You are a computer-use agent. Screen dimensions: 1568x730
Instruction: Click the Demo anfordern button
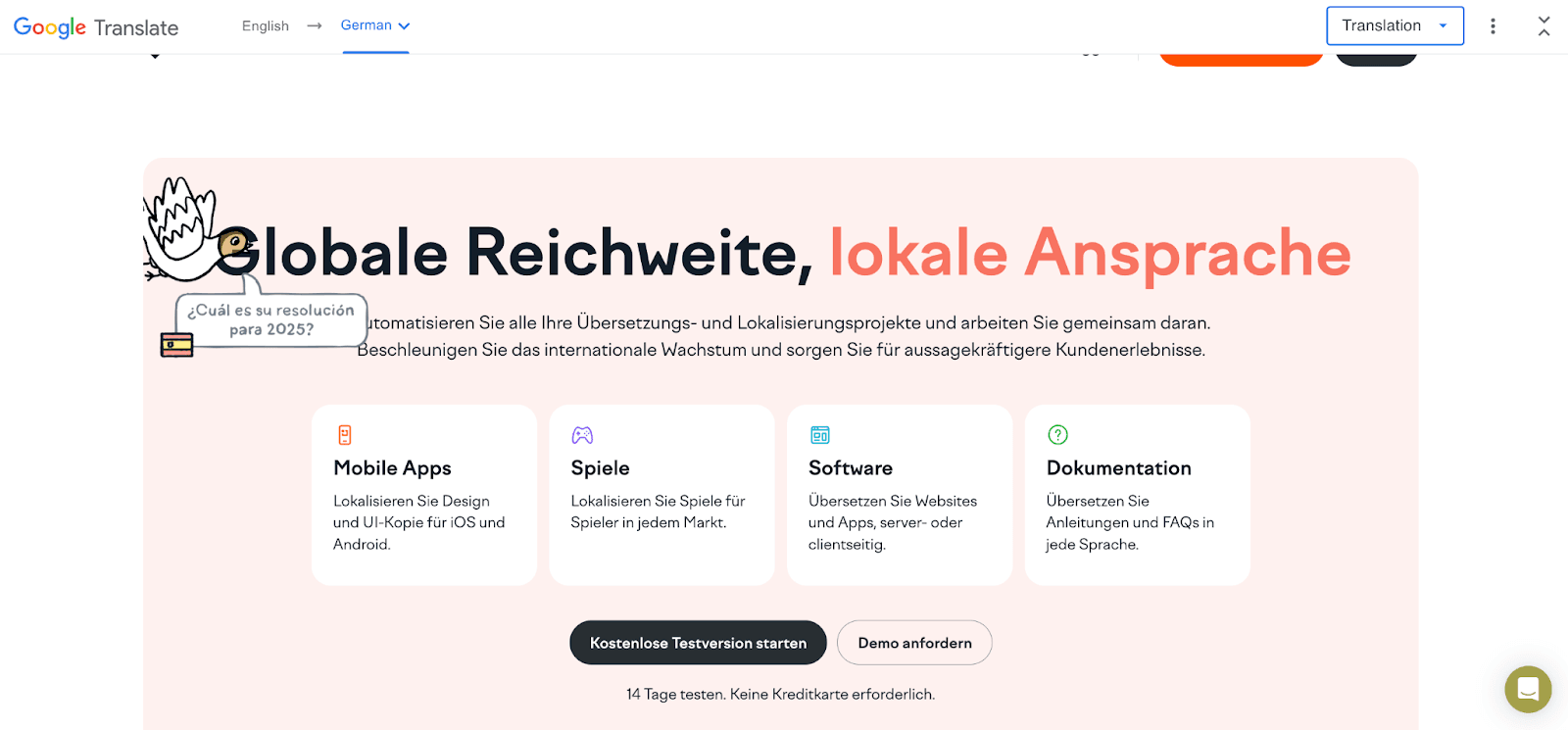[914, 643]
